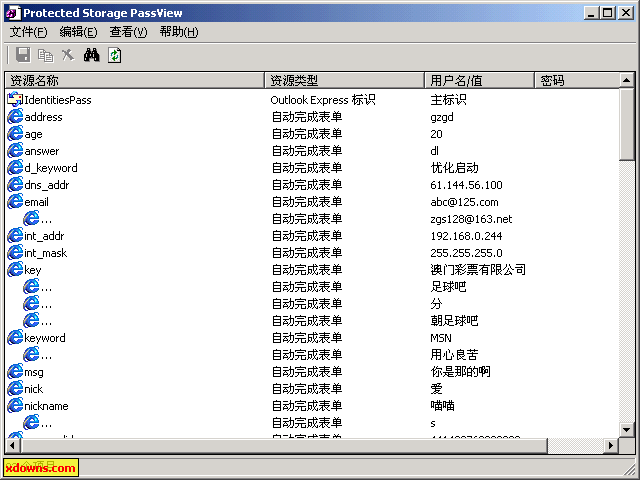
Task: Sort by the 用户名/值 column header
Action: click(479, 80)
